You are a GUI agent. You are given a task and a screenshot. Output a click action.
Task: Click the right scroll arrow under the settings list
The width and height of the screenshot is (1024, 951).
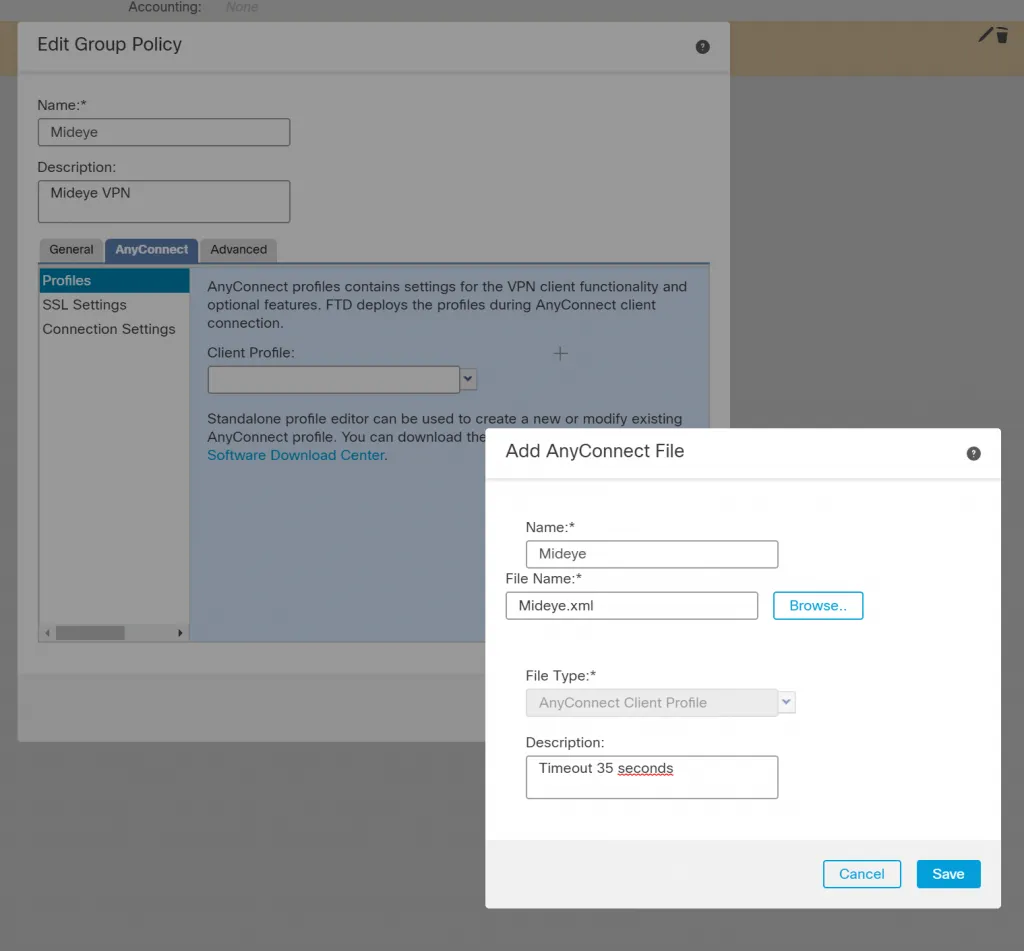click(x=180, y=632)
